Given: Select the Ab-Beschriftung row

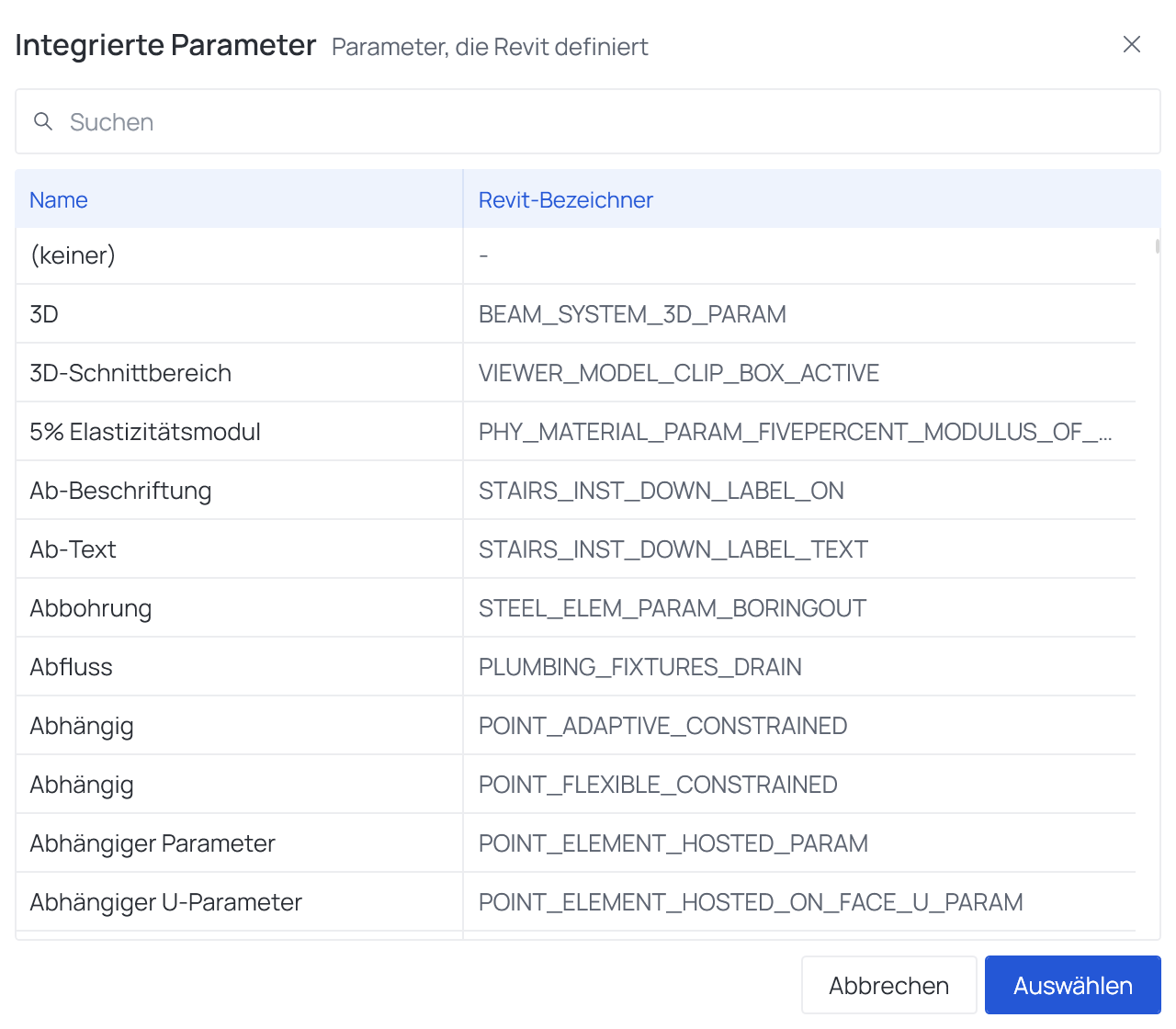Looking at the screenshot, I should click(x=575, y=491).
